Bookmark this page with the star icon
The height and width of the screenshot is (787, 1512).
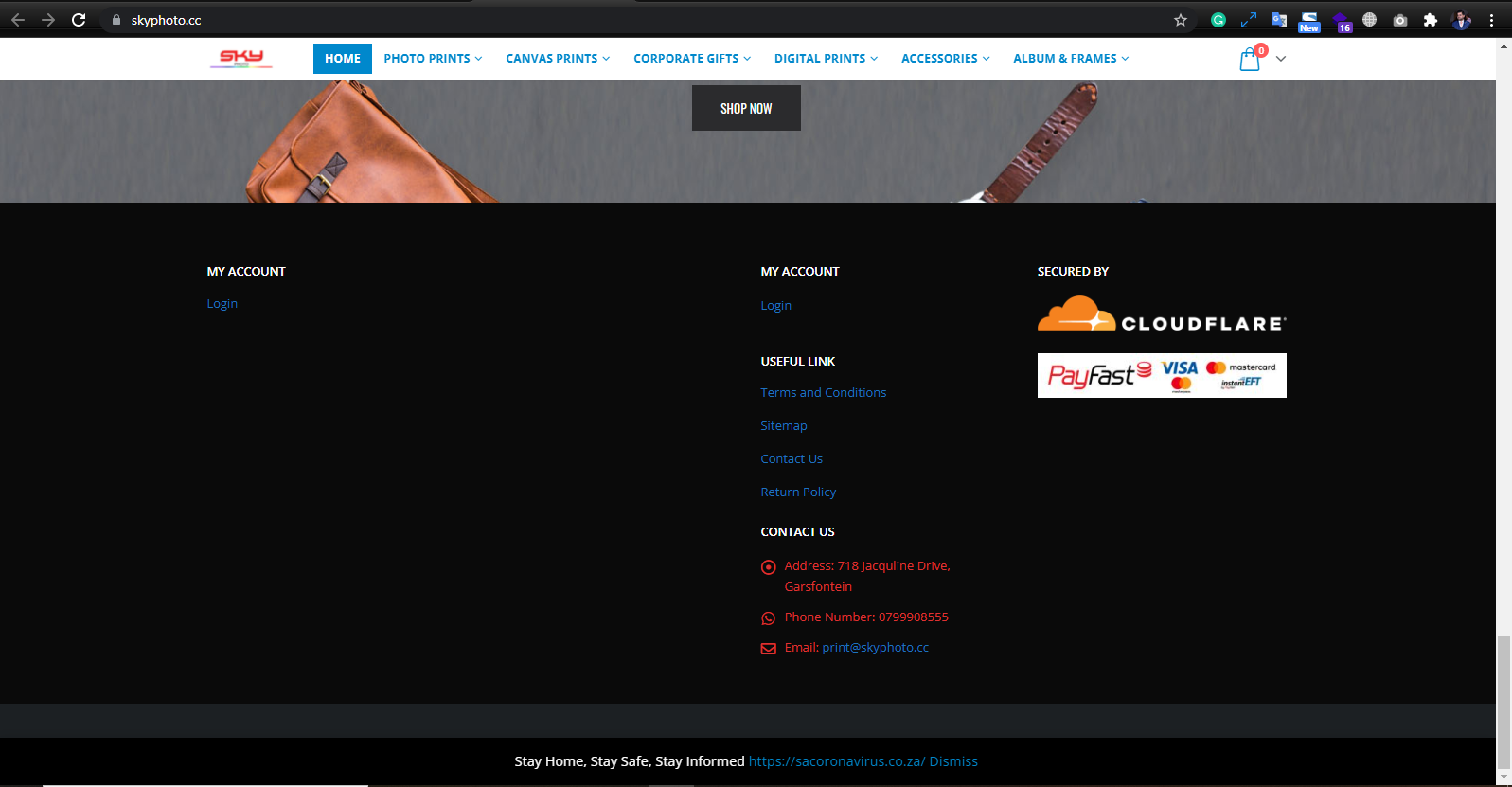pos(1181,20)
